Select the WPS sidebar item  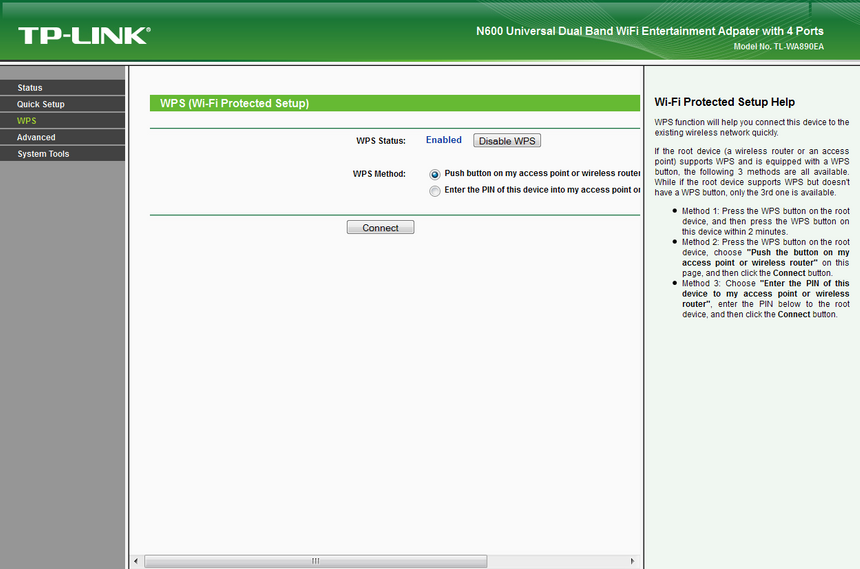tap(27, 121)
